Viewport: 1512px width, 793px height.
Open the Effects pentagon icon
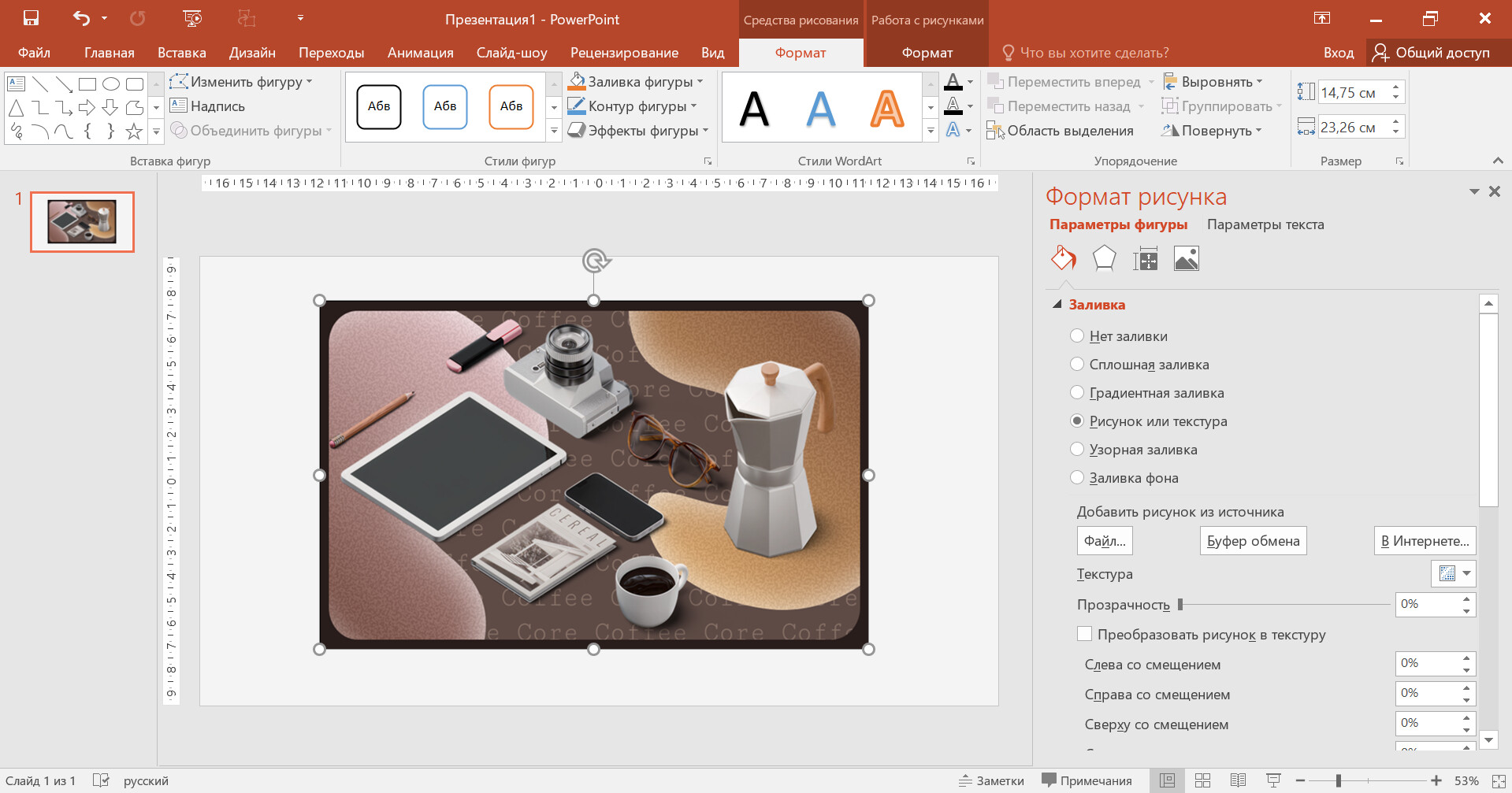click(1104, 258)
